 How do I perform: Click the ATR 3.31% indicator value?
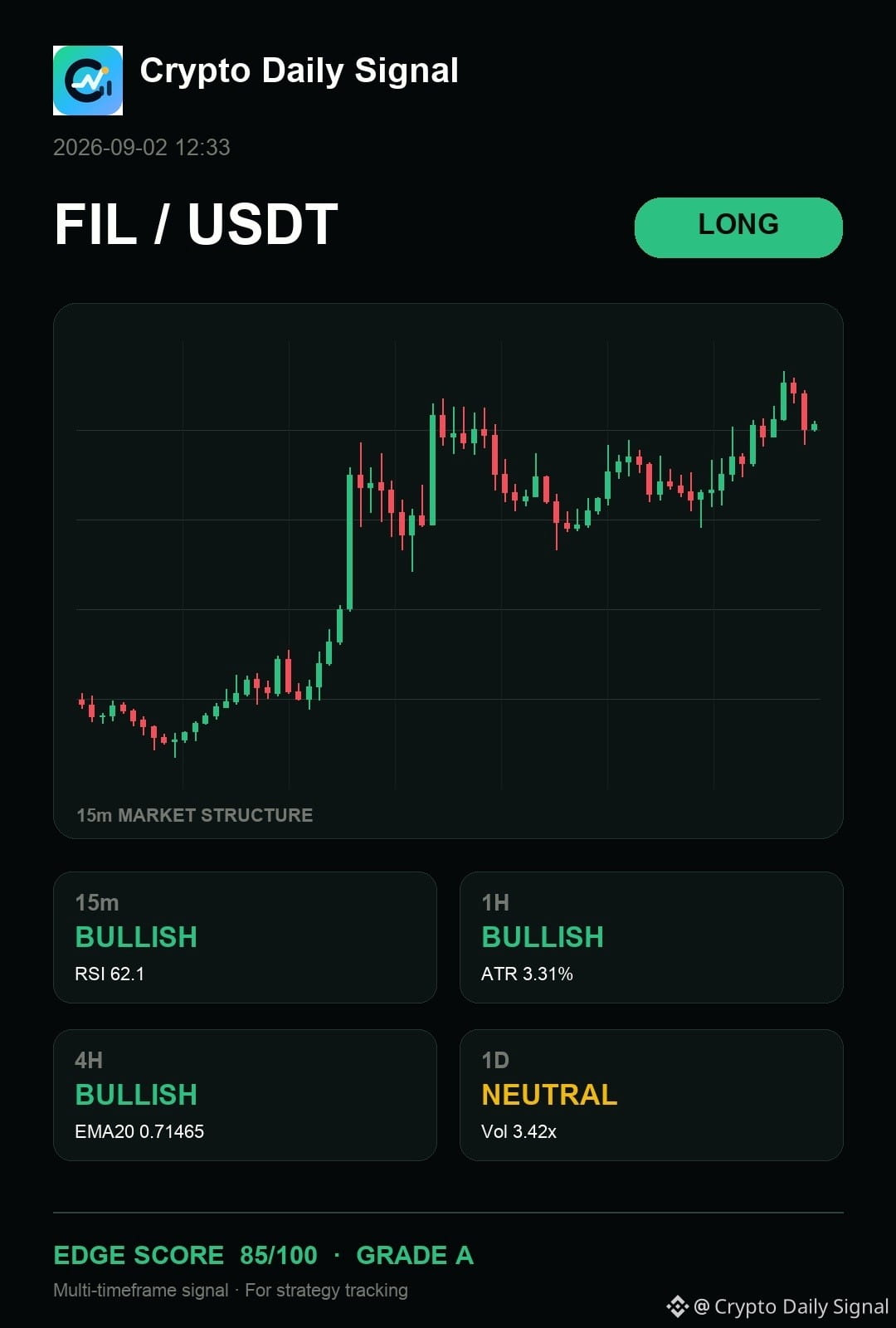click(527, 974)
